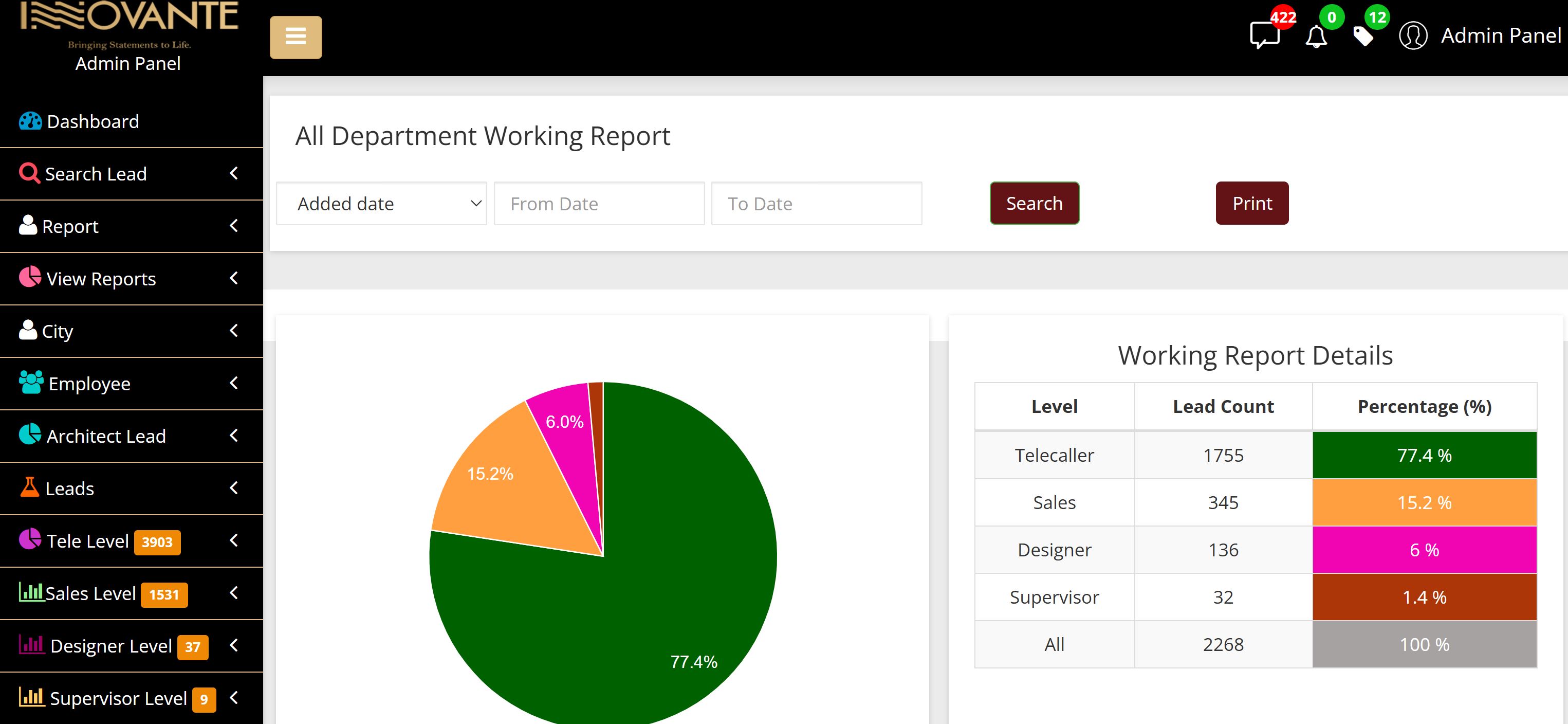Viewport: 1568px width, 724px height.
Task: Open the Tele Level menu item
Action: (88, 541)
